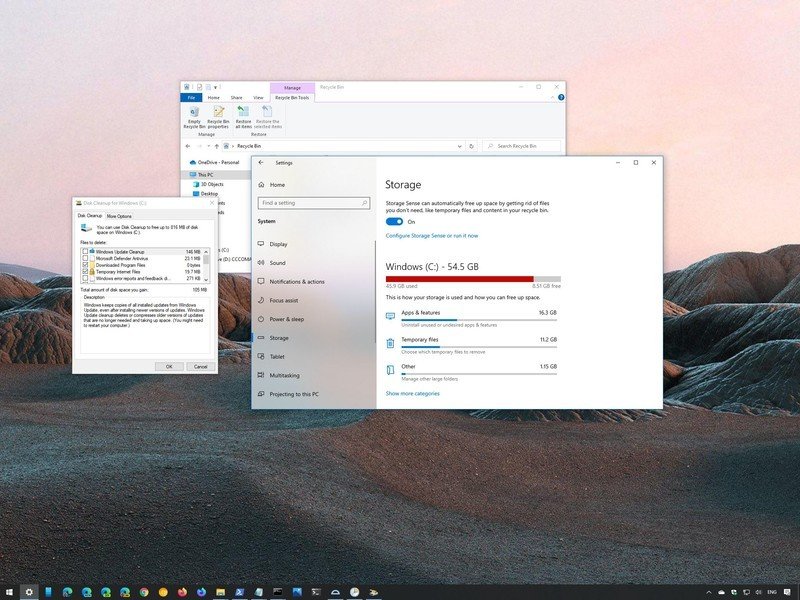This screenshot has height=600, width=800.
Task: Click the Restore selected items icon
Action: point(267,118)
